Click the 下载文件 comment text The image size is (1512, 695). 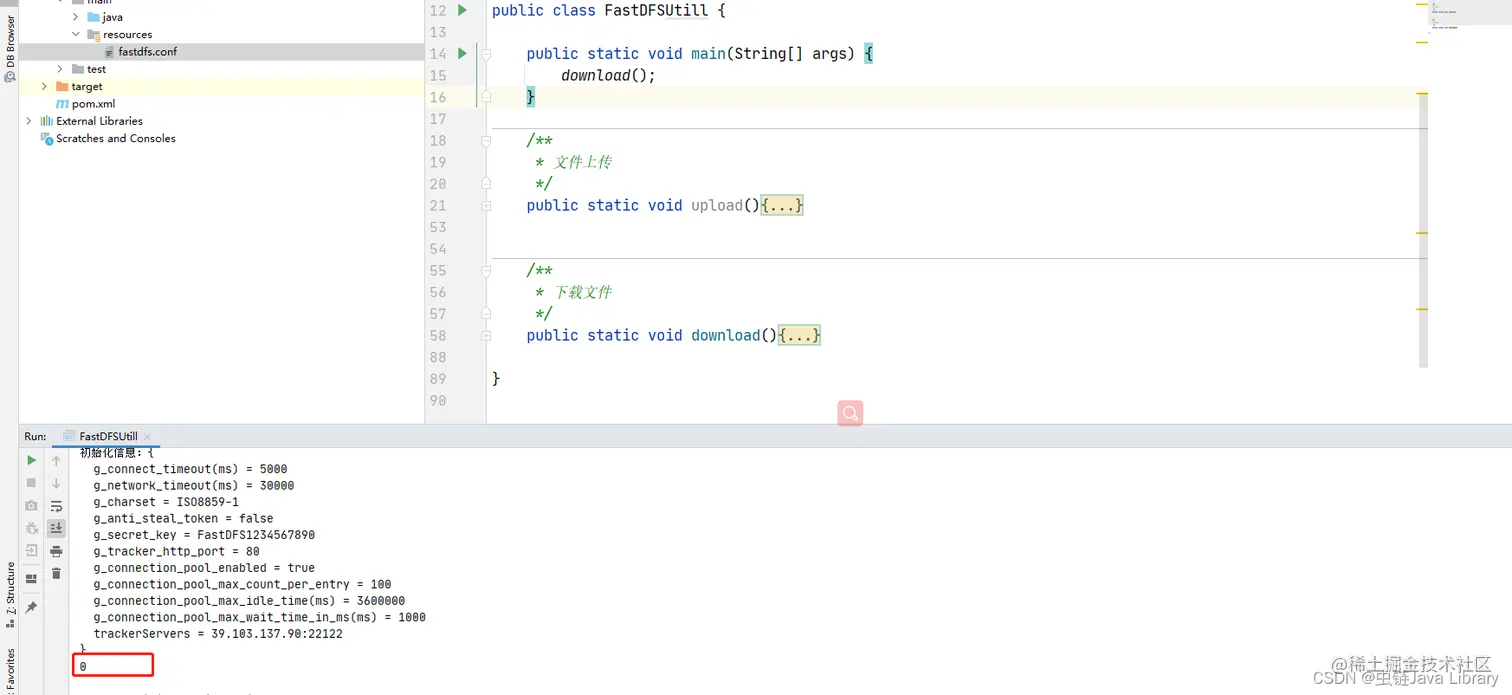coord(583,292)
